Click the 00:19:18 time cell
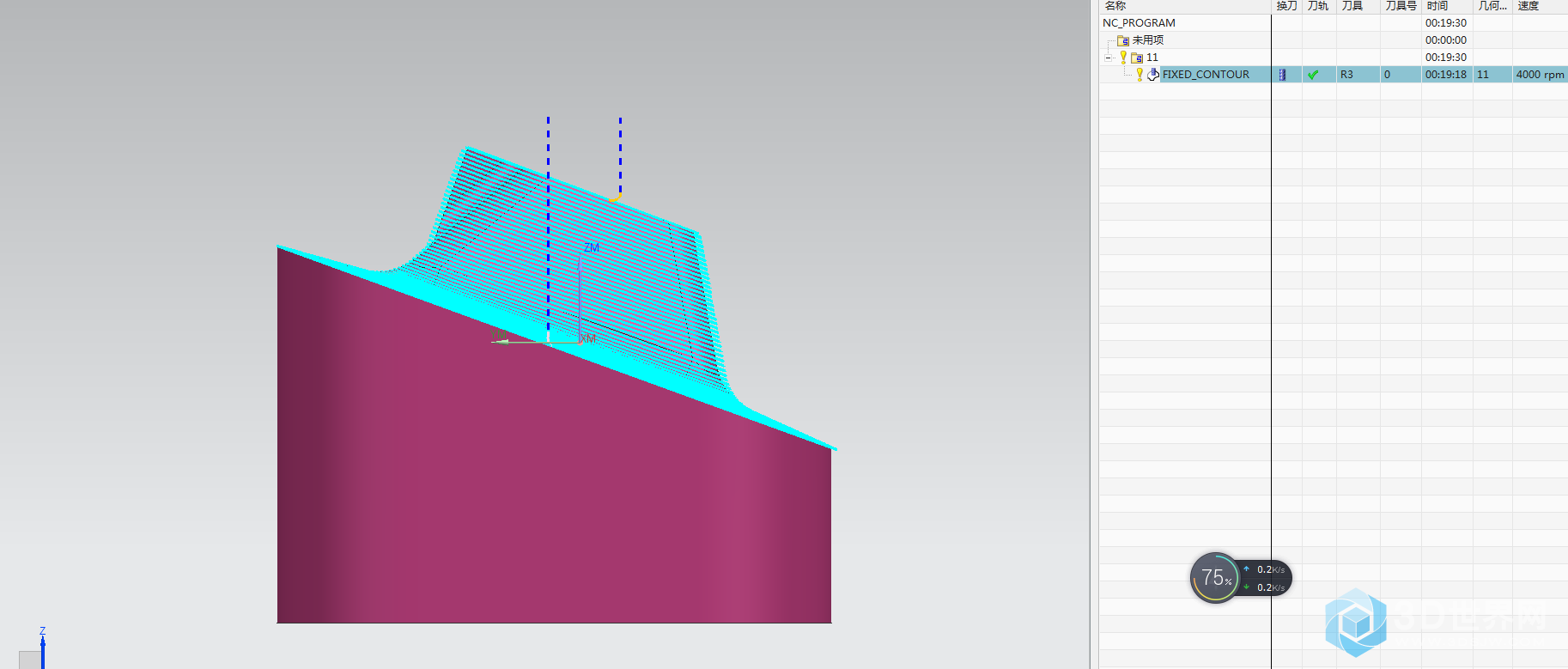Image resolution: width=1568 pixels, height=669 pixels. [x=1446, y=75]
